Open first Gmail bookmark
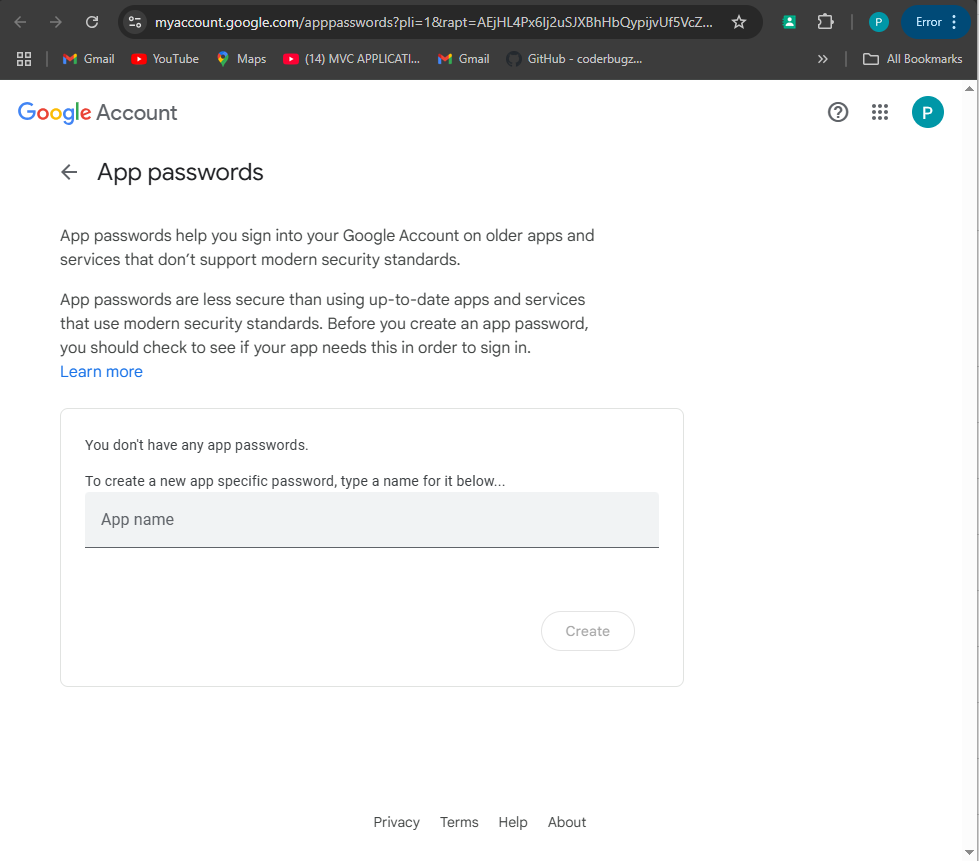This screenshot has height=861, width=979. (89, 59)
